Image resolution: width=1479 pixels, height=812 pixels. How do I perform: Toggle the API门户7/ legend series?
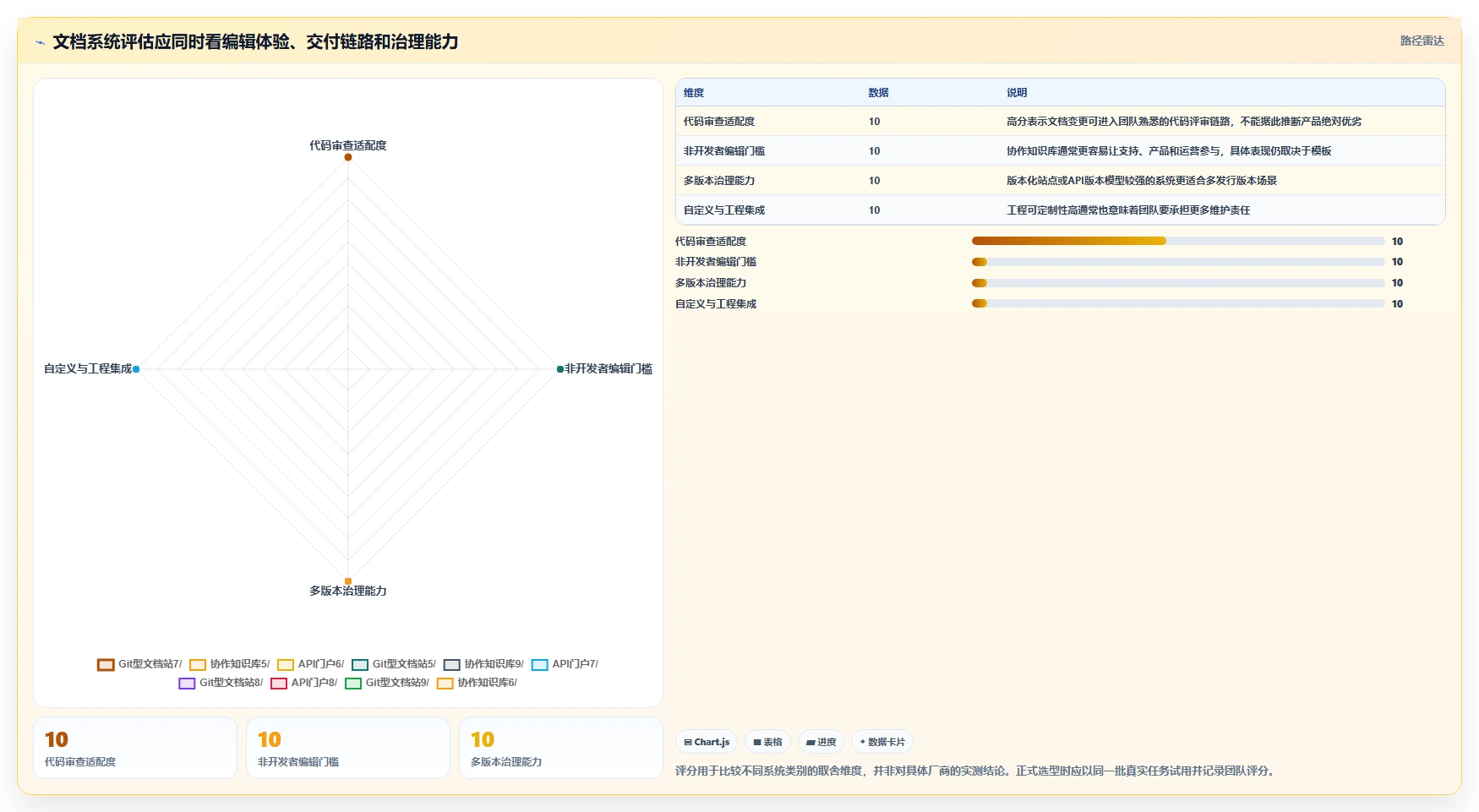point(565,664)
